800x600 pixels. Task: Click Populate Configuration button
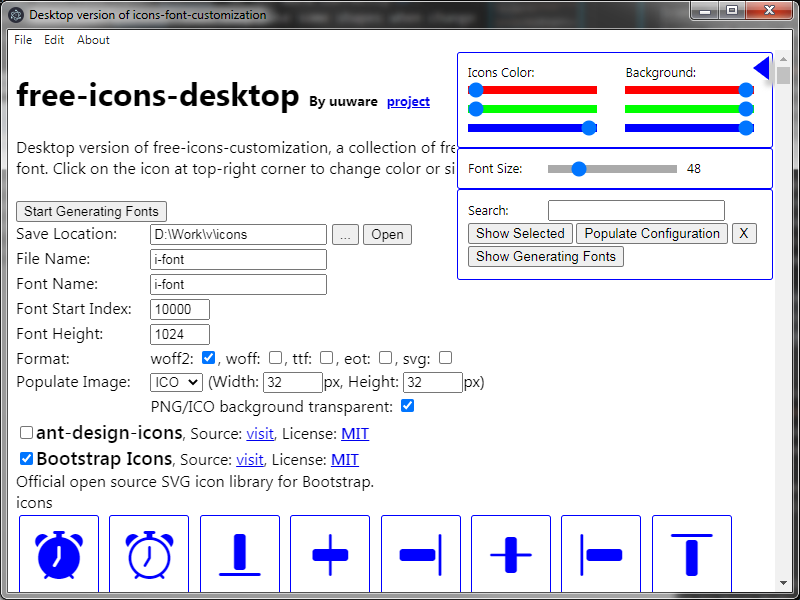652,234
